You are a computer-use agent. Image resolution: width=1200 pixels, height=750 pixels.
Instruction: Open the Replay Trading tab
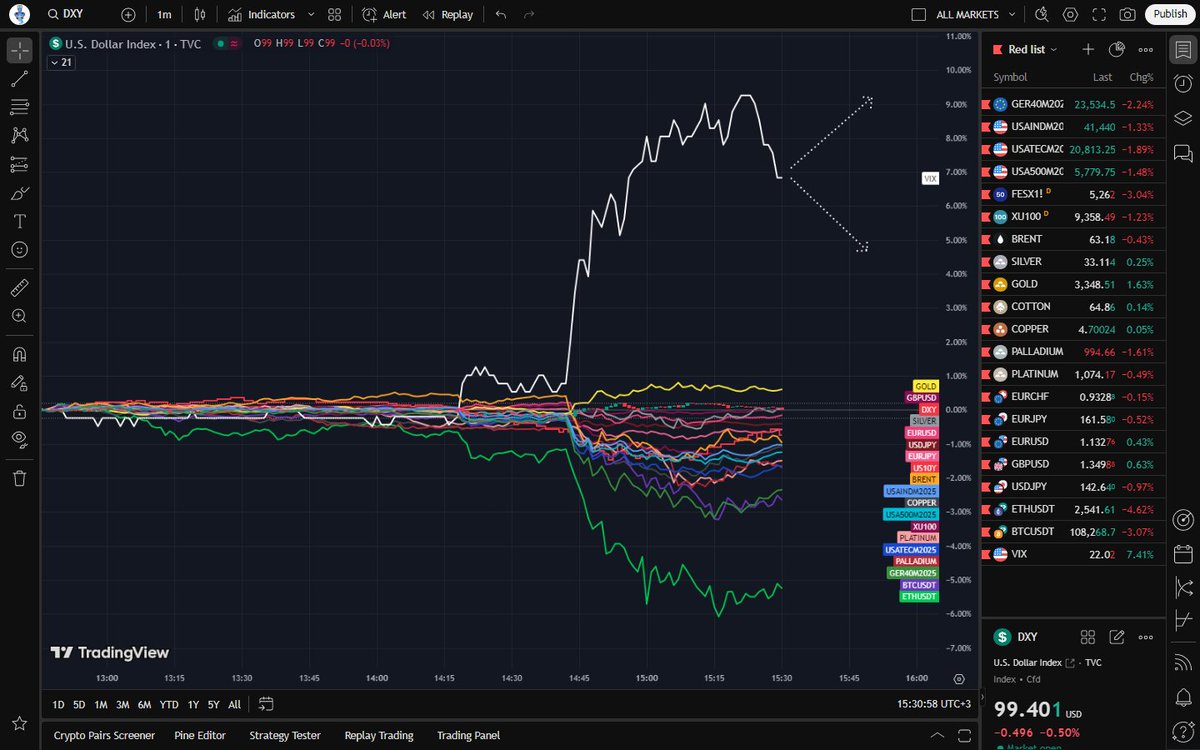379,735
